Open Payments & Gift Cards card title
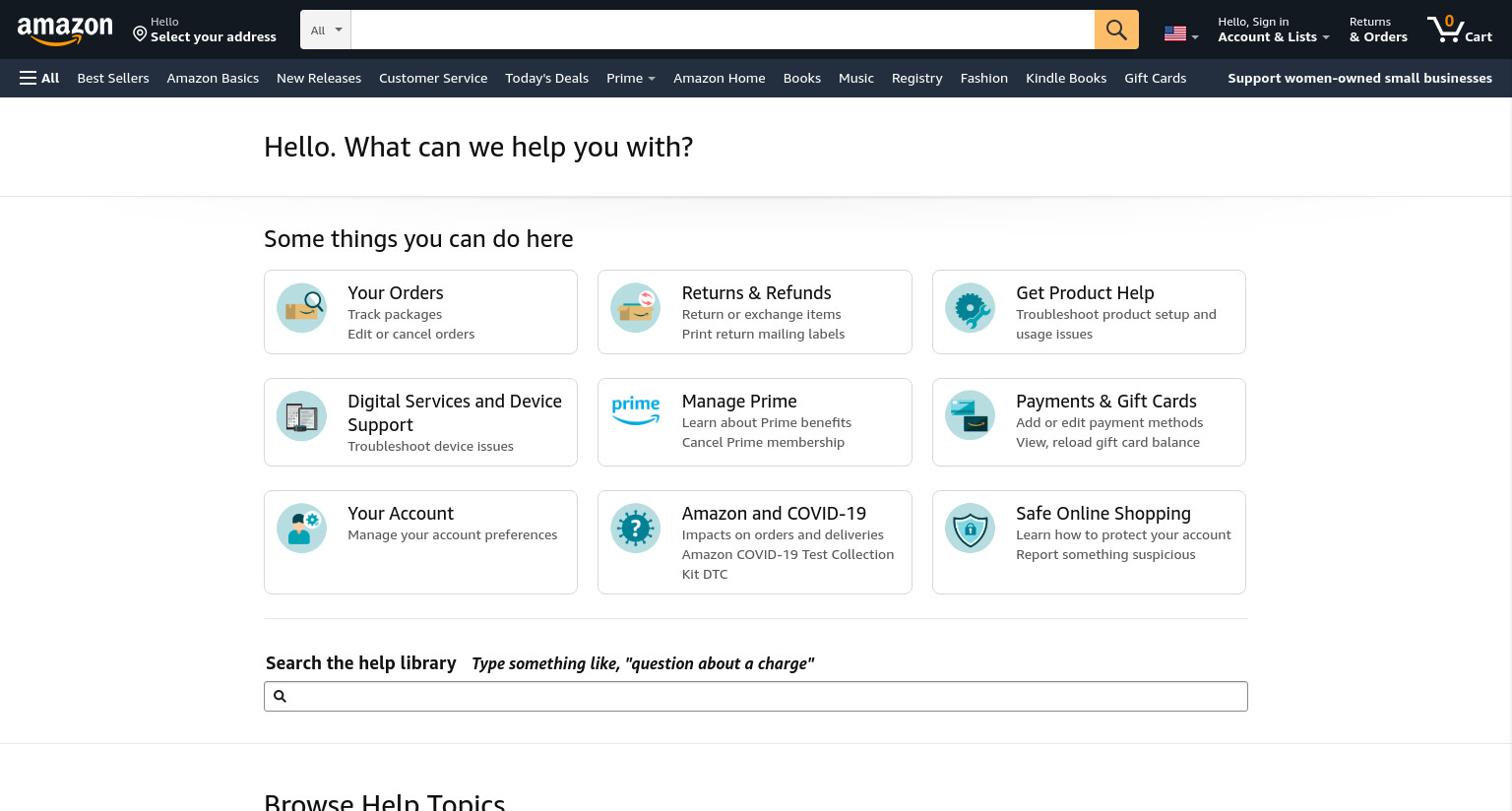This screenshot has width=1512, height=811. [x=1106, y=401]
